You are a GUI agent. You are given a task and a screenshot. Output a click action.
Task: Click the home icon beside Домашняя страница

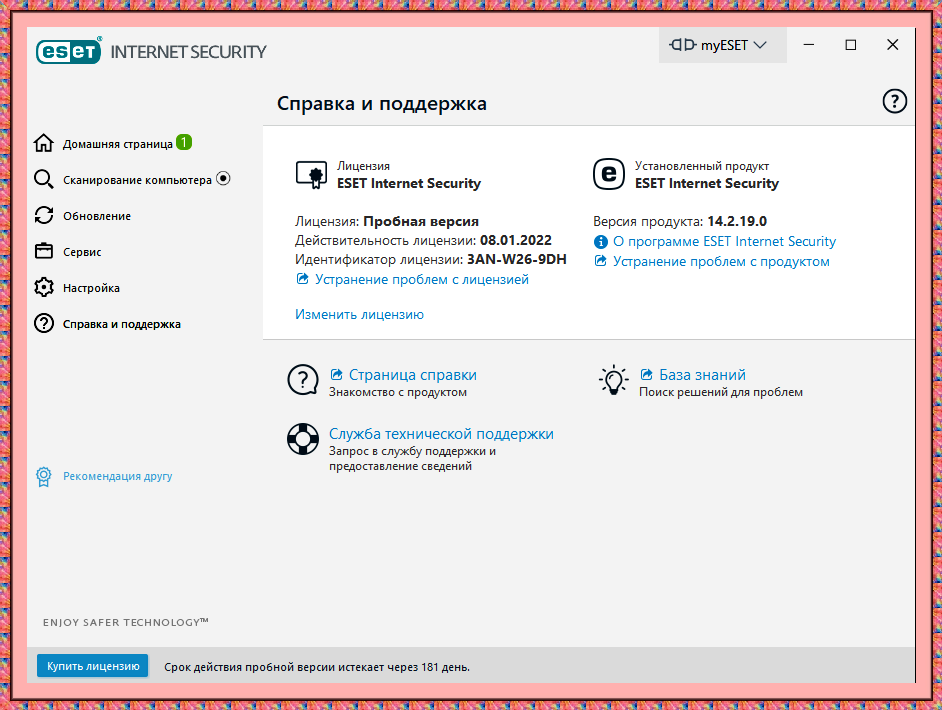coord(43,143)
